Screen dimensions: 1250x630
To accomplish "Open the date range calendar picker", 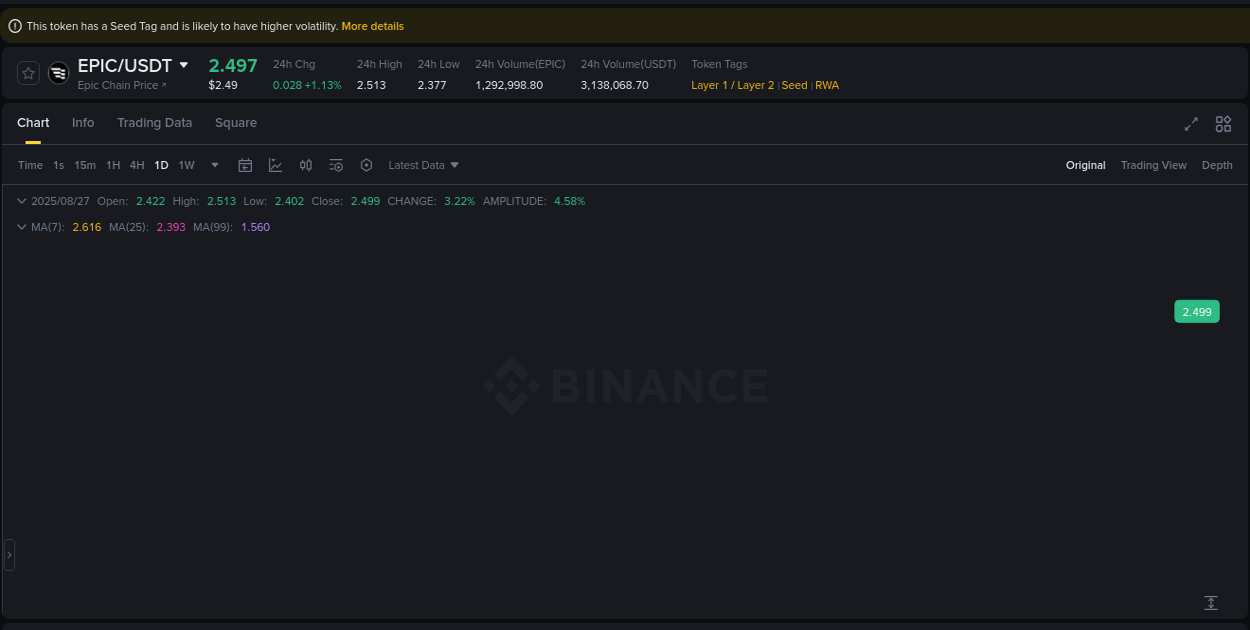I will coord(245,164).
